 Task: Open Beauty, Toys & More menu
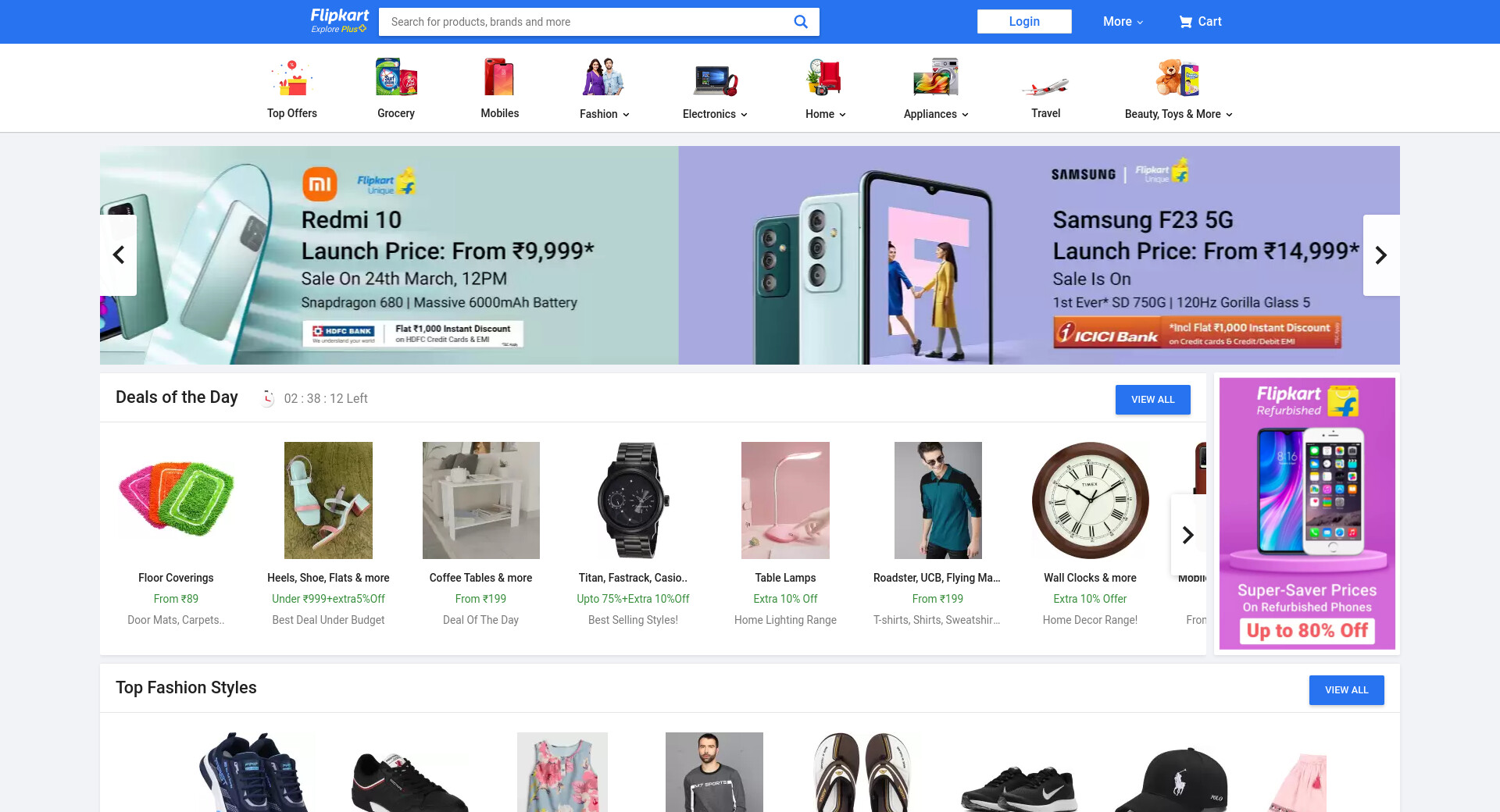pyautogui.click(x=1179, y=114)
